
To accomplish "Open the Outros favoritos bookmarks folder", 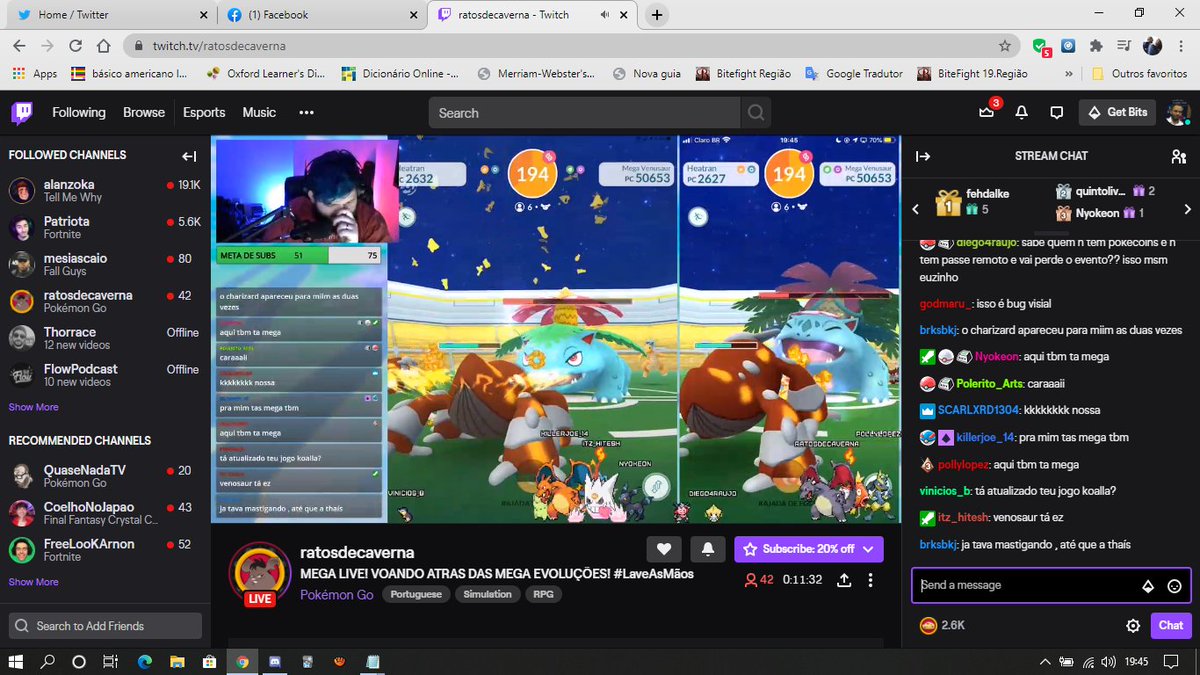I will pos(1139,74).
